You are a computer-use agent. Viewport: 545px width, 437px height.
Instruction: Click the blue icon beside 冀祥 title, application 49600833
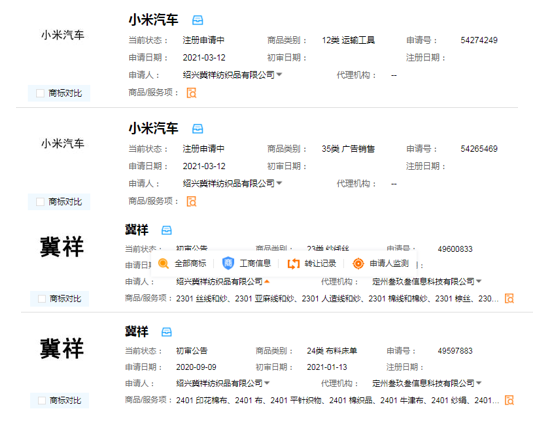tap(166, 230)
